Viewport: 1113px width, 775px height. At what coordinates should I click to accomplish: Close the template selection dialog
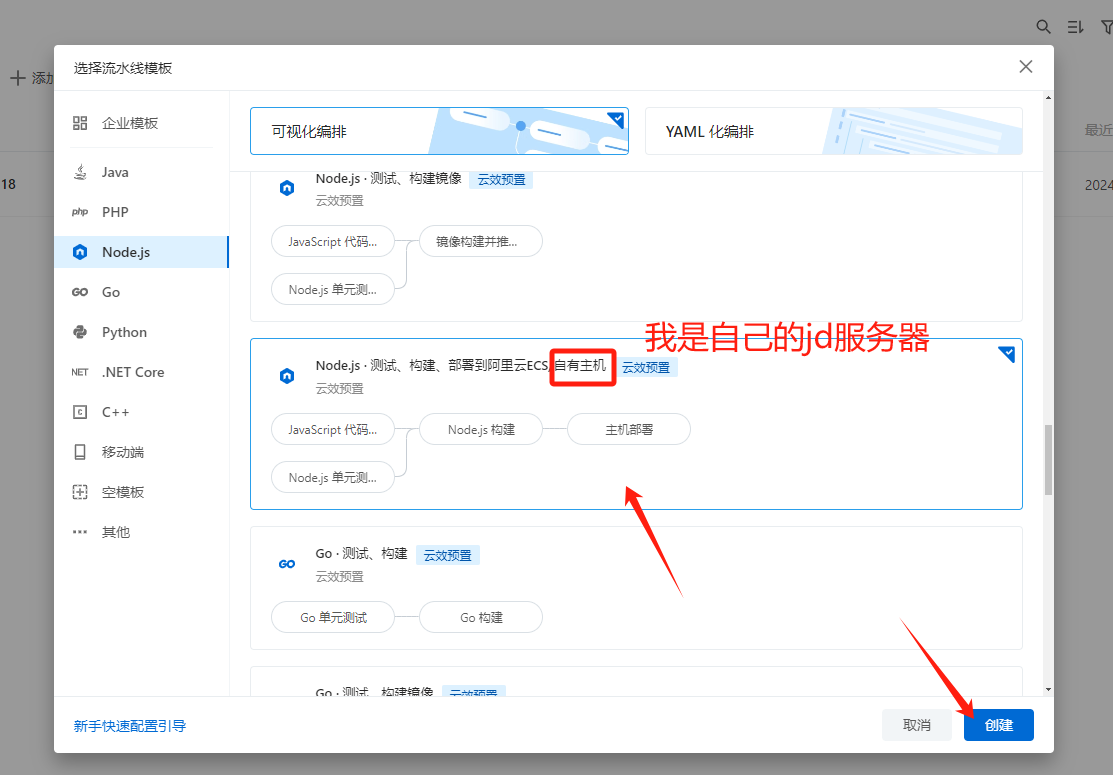coord(1025,67)
